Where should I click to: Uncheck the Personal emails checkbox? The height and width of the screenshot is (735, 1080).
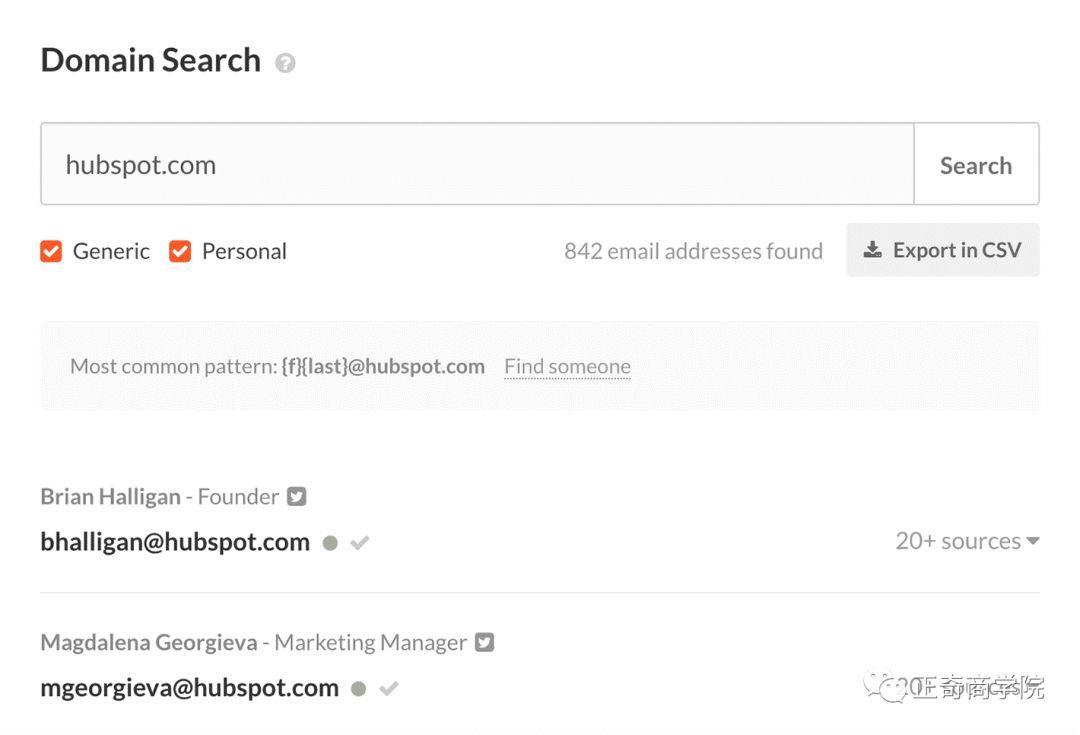(x=180, y=251)
